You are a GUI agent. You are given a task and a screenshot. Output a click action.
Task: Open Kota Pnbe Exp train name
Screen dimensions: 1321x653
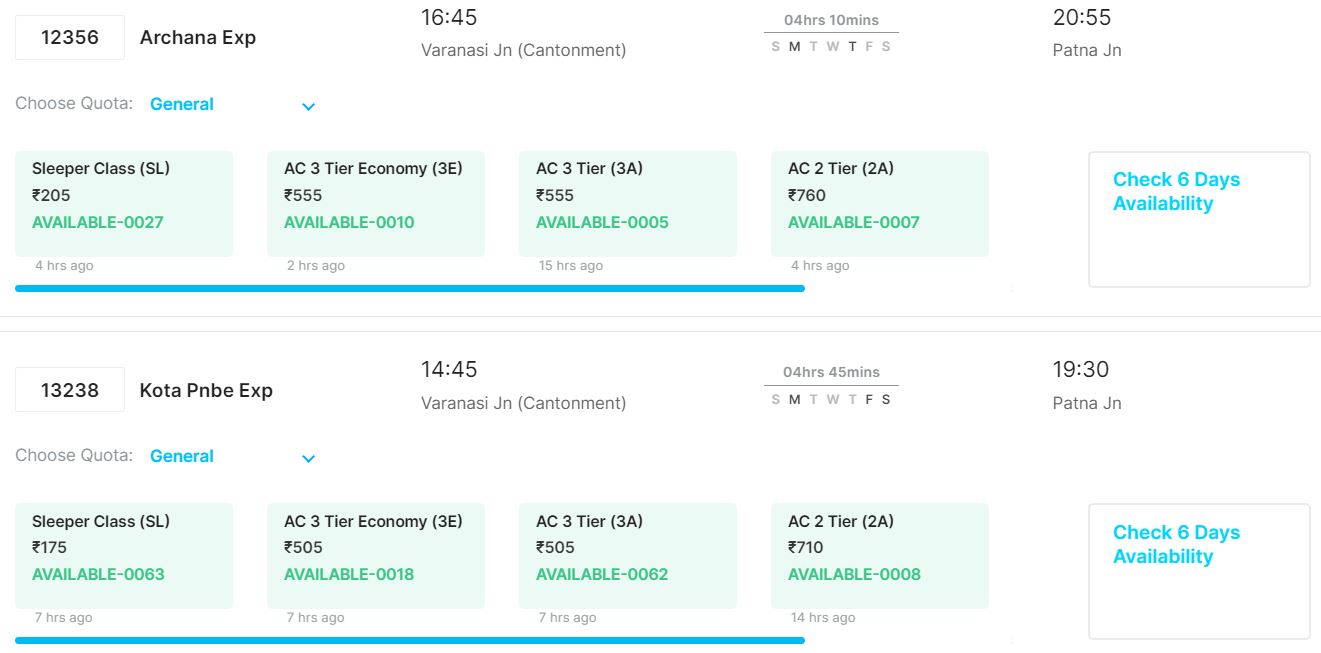point(206,390)
